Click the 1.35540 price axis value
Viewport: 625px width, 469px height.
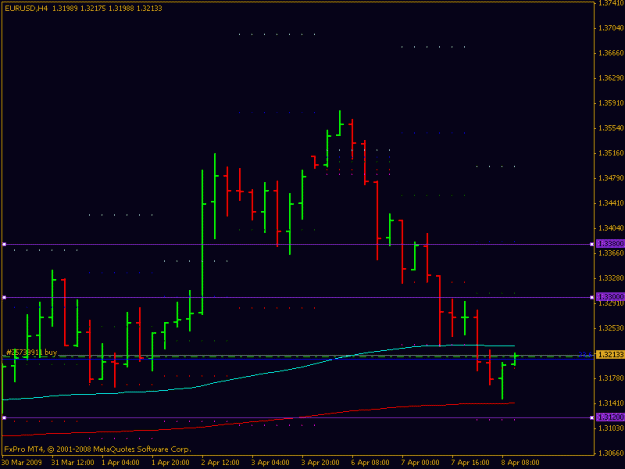(611, 128)
